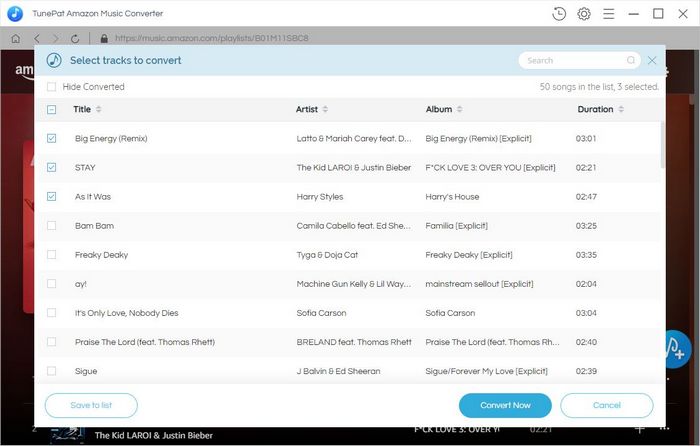Click duration 03:01 of Big Energy
Image resolution: width=700 pixels, height=446 pixels.
pyautogui.click(x=586, y=138)
